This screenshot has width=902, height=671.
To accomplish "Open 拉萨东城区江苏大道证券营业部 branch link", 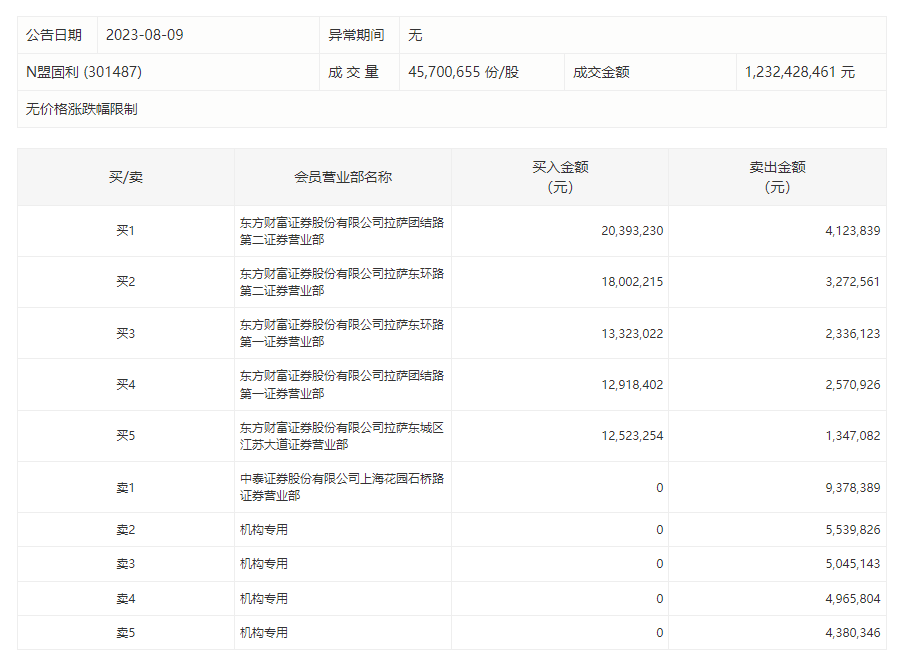I will point(341,435).
